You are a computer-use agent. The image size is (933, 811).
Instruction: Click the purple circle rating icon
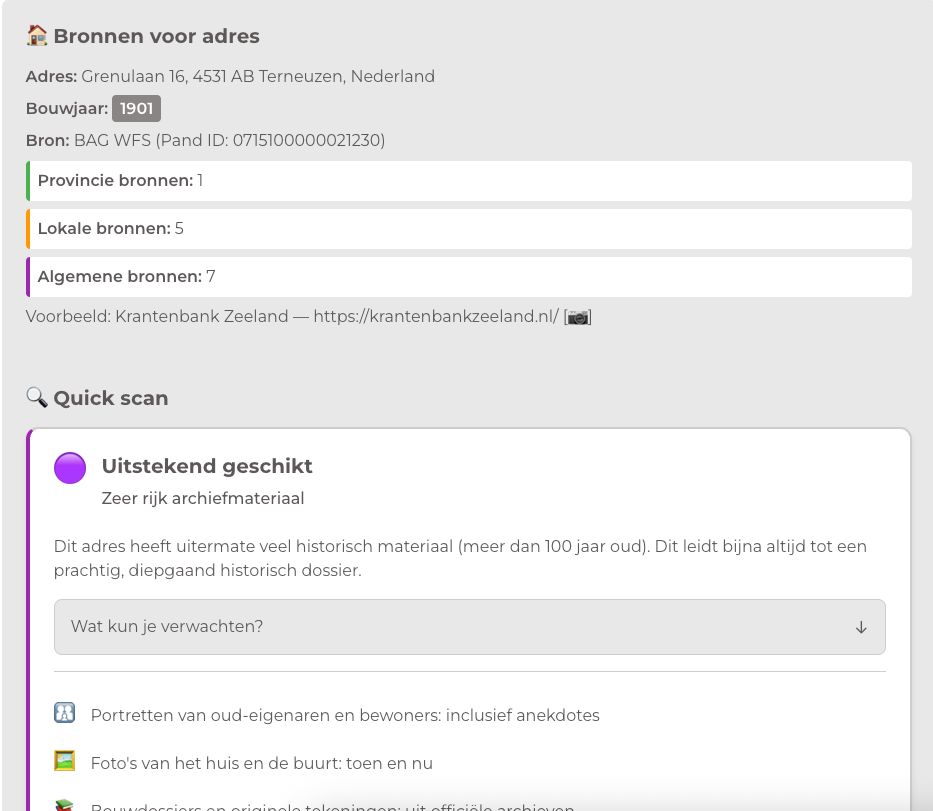pos(70,468)
